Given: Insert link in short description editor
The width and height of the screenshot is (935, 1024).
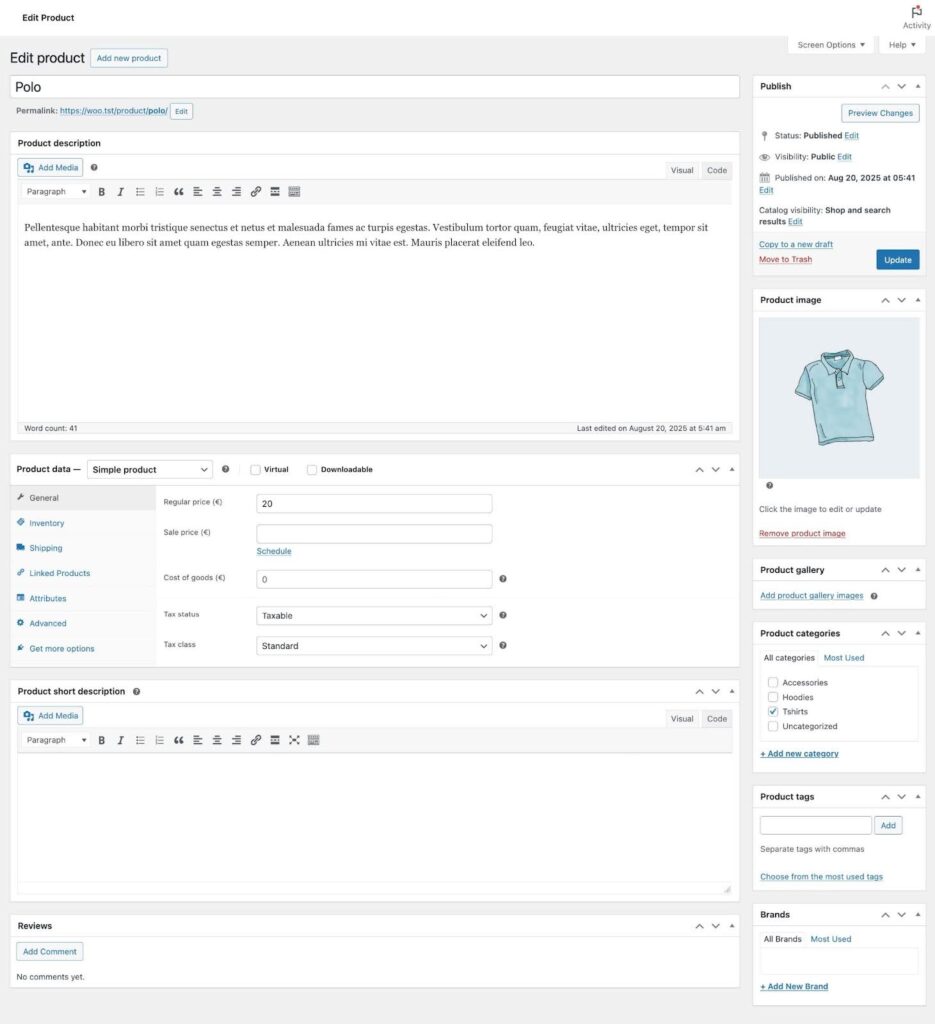Looking at the screenshot, I should pyautogui.click(x=256, y=740).
